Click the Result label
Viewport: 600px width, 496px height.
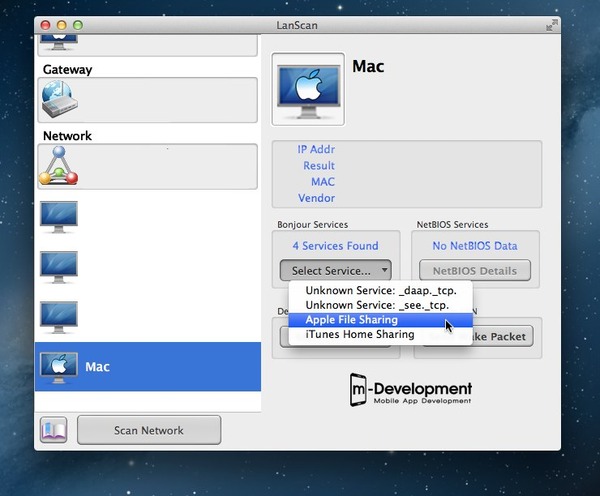tap(319, 165)
